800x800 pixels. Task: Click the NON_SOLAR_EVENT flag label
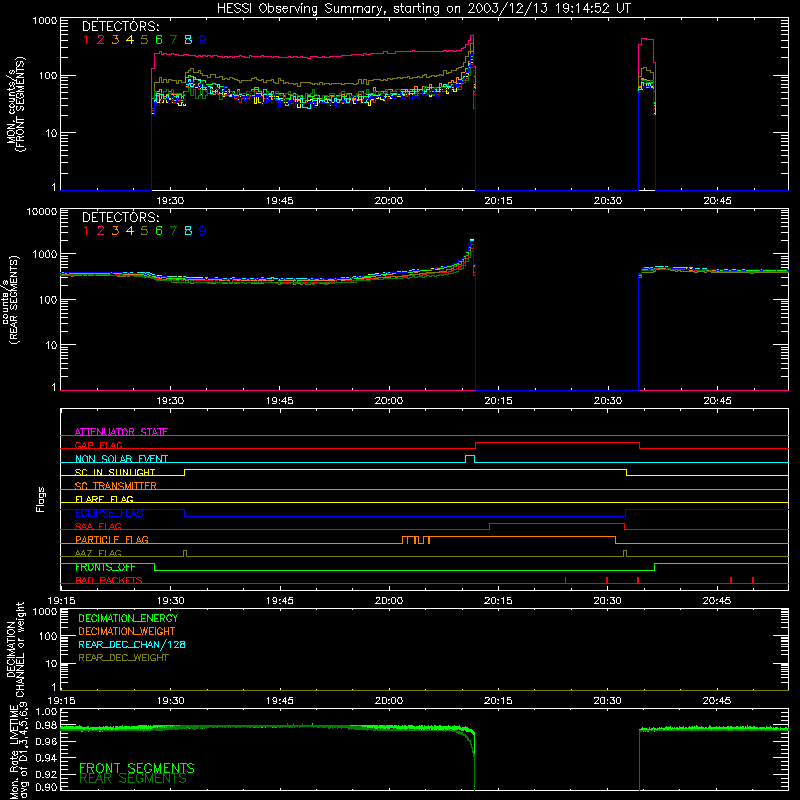(121, 459)
